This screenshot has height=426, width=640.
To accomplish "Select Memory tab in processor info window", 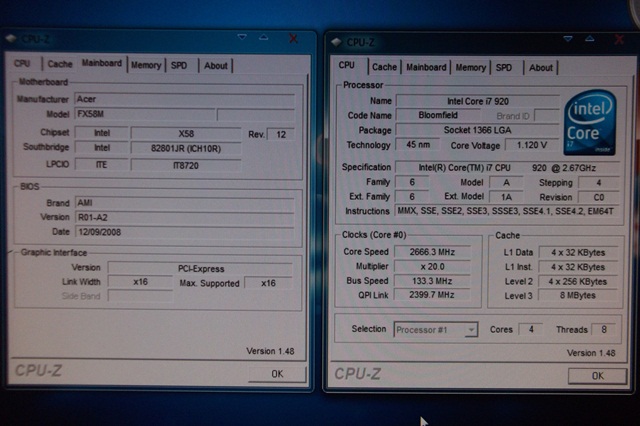I will 471,68.
